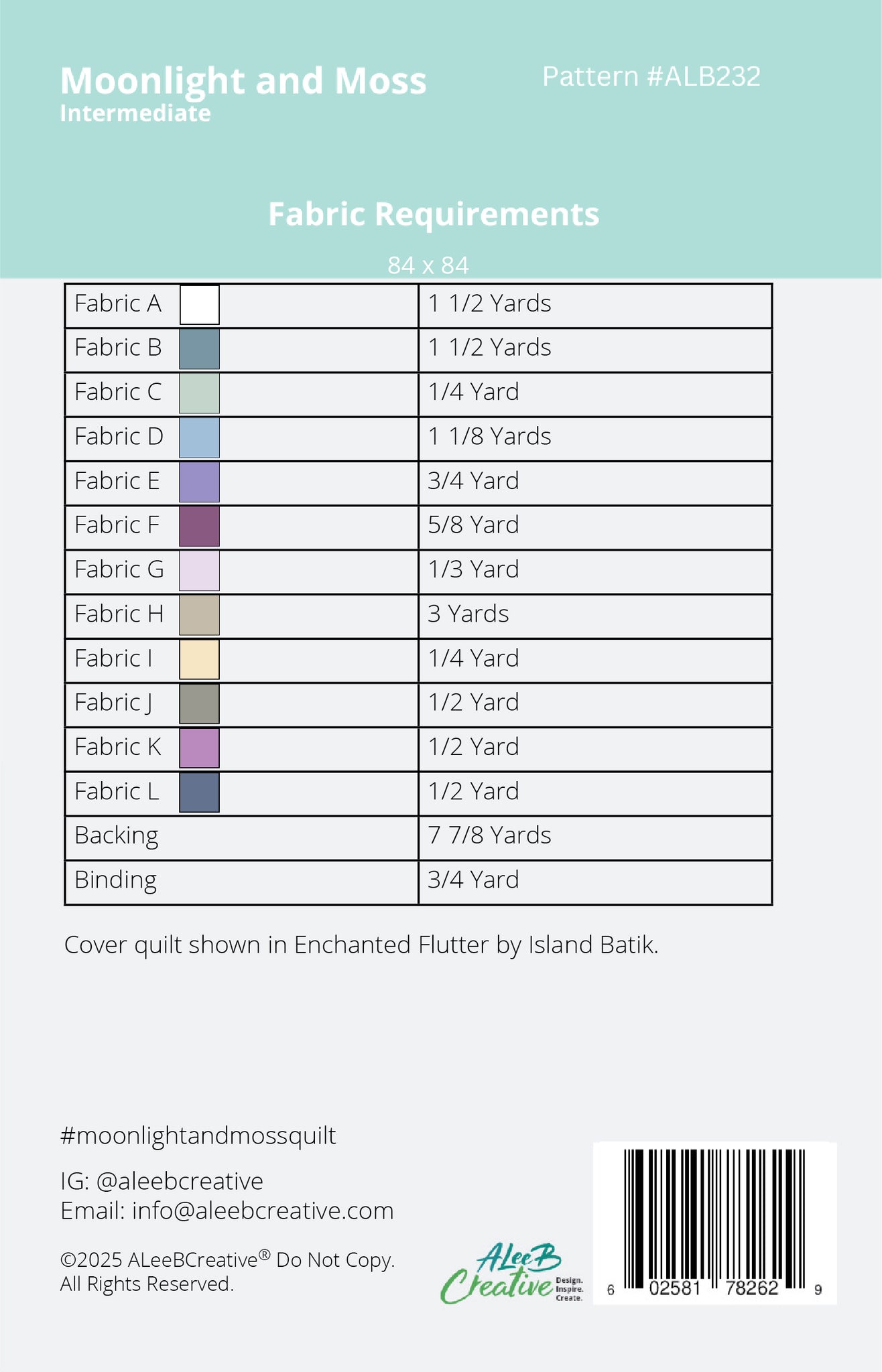
Task: Select the tan Fabric H swatch
Action: 199,615
